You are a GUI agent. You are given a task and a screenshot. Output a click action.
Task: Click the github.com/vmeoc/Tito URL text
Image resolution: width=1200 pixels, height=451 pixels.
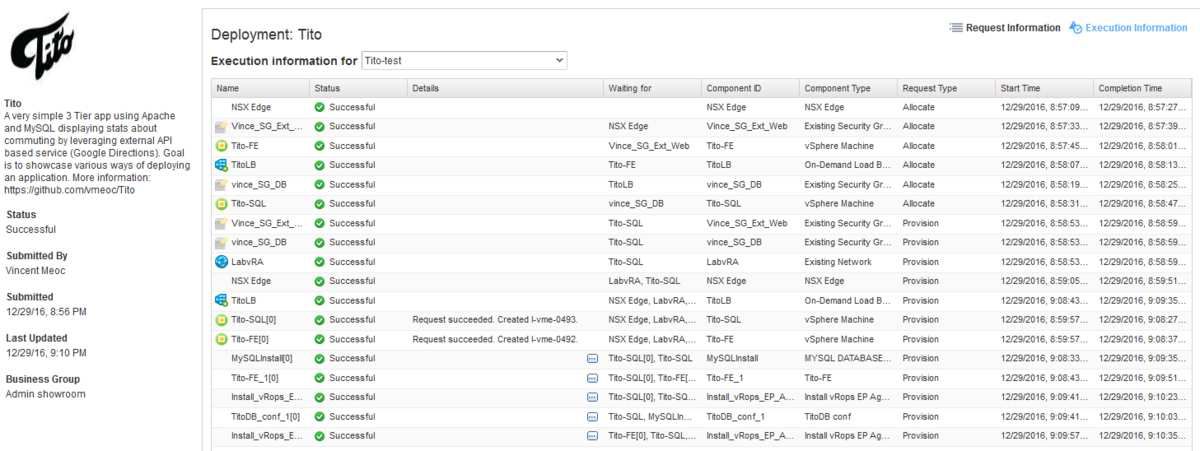(70, 190)
